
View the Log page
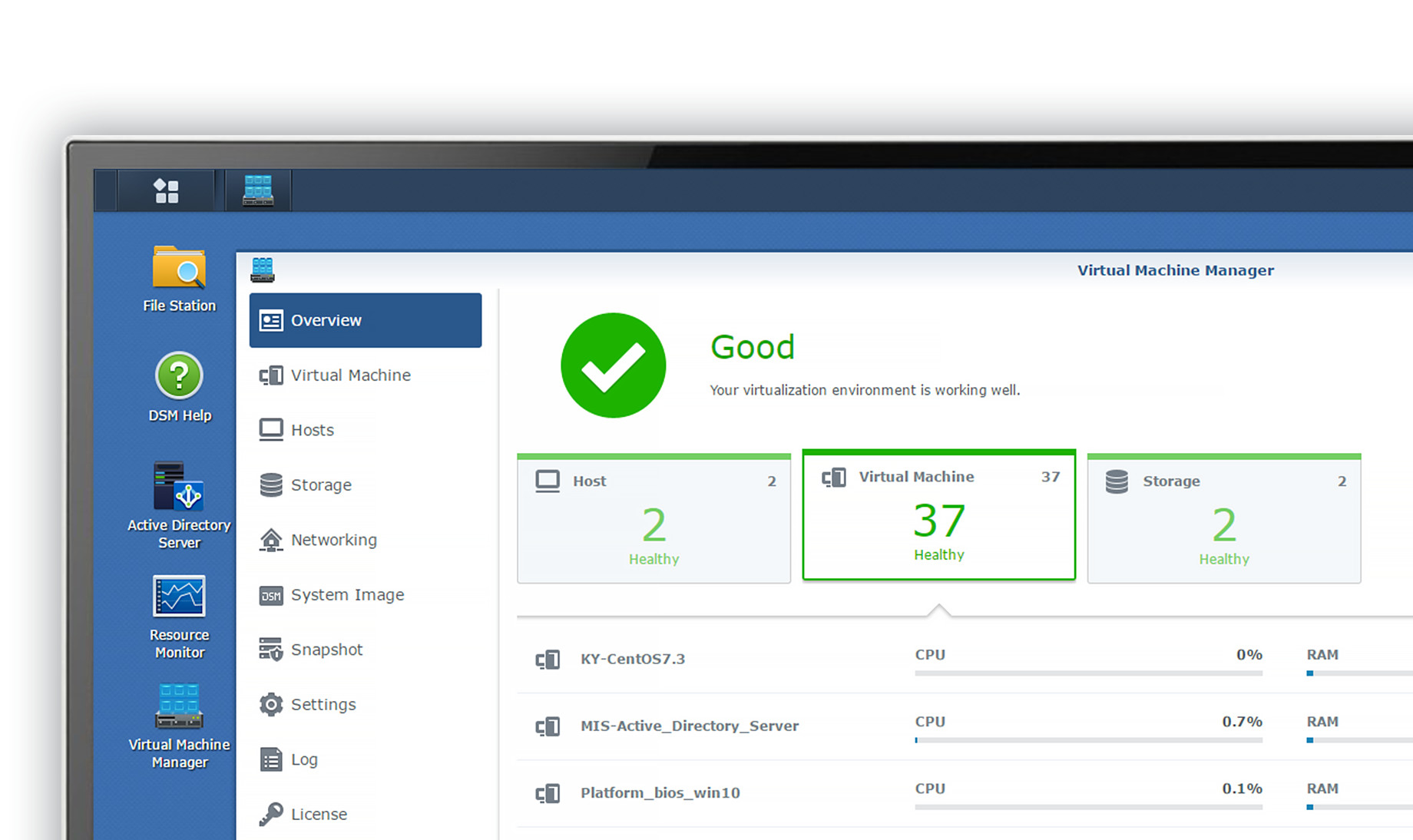click(366, 759)
